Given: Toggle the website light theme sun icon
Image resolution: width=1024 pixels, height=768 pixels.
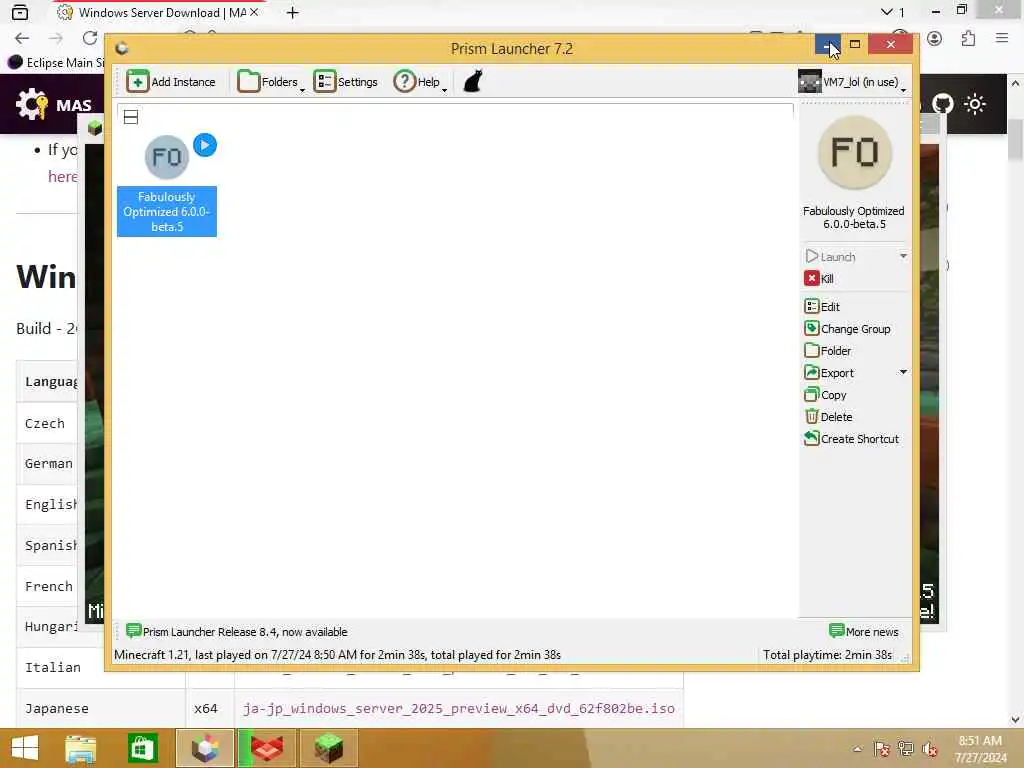Looking at the screenshot, I should tap(975, 104).
